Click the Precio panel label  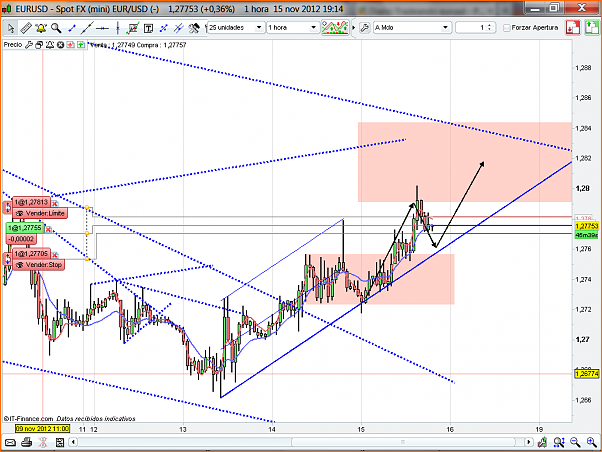[13, 45]
